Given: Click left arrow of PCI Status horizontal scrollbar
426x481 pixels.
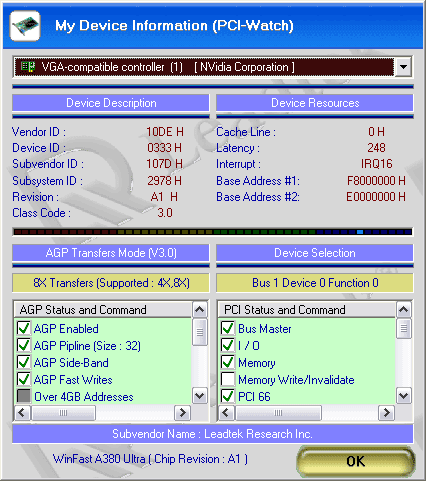Looking at the screenshot, I should (x=226, y=413).
